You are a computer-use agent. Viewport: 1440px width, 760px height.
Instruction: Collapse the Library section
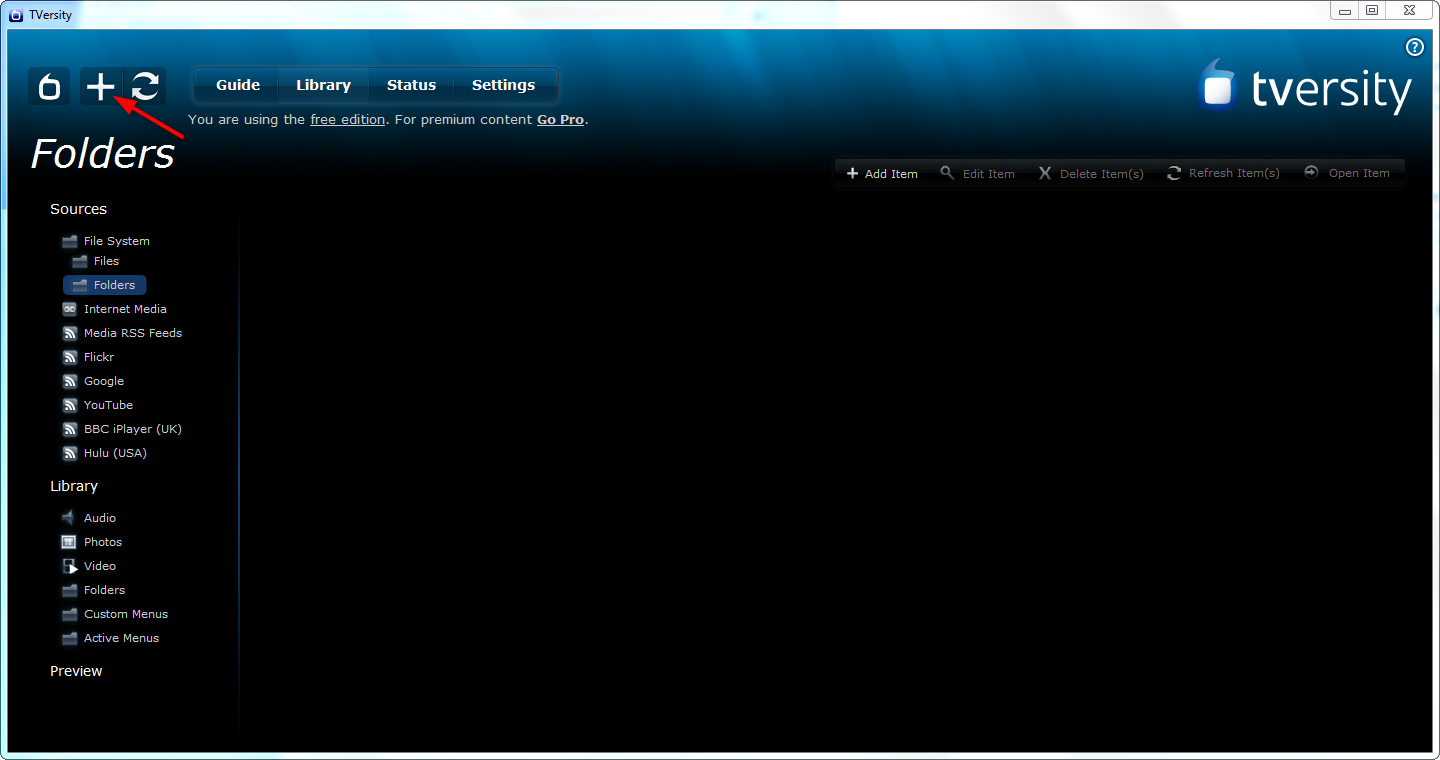coord(73,486)
